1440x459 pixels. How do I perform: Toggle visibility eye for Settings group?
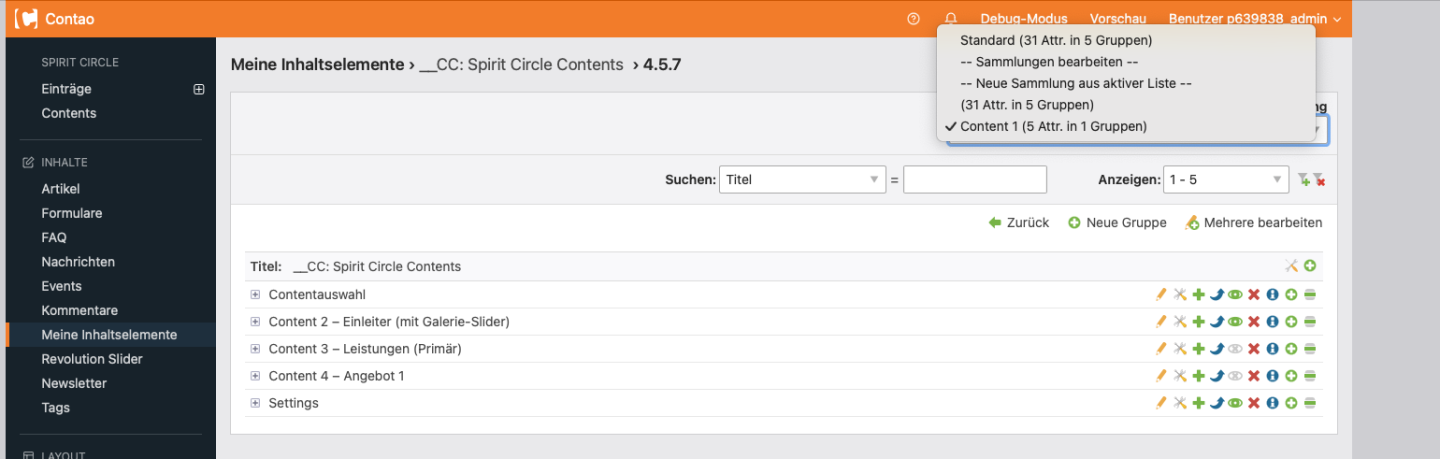1235,403
